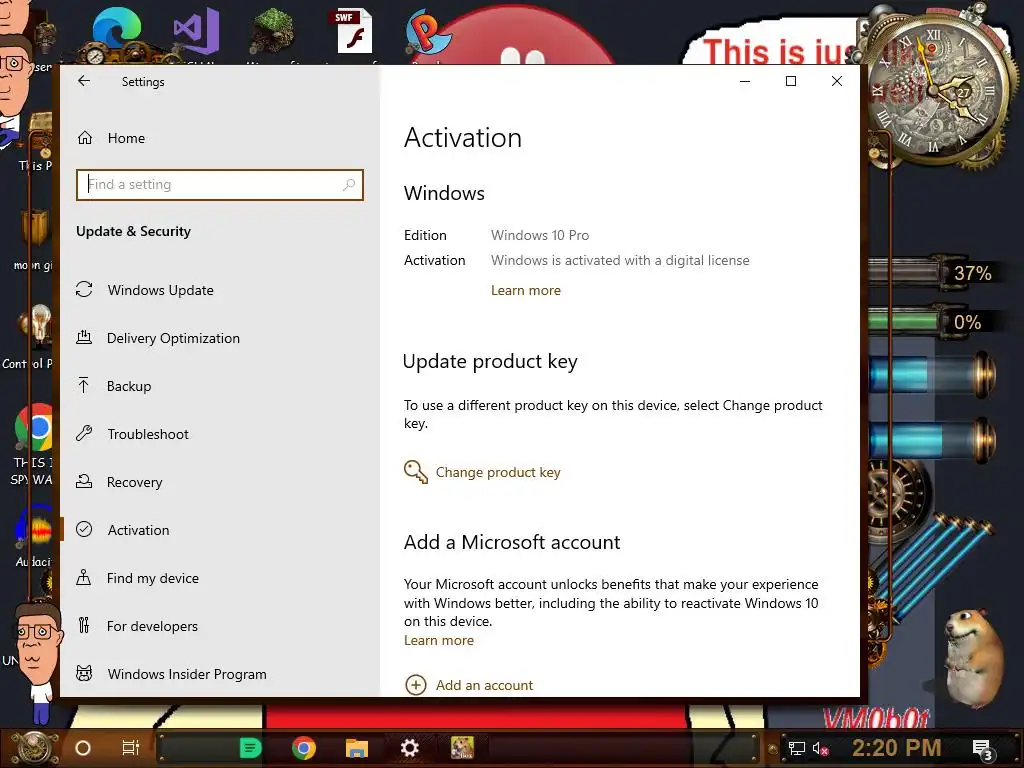Click the Activation checkmark circle icon
This screenshot has width=1024, height=768.
(84, 529)
